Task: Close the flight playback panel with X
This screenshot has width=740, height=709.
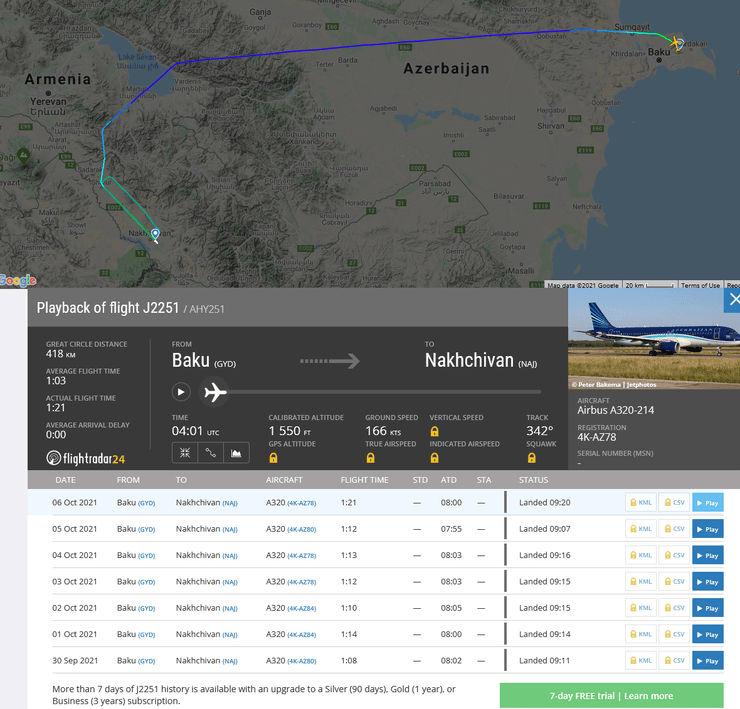Action: click(733, 300)
